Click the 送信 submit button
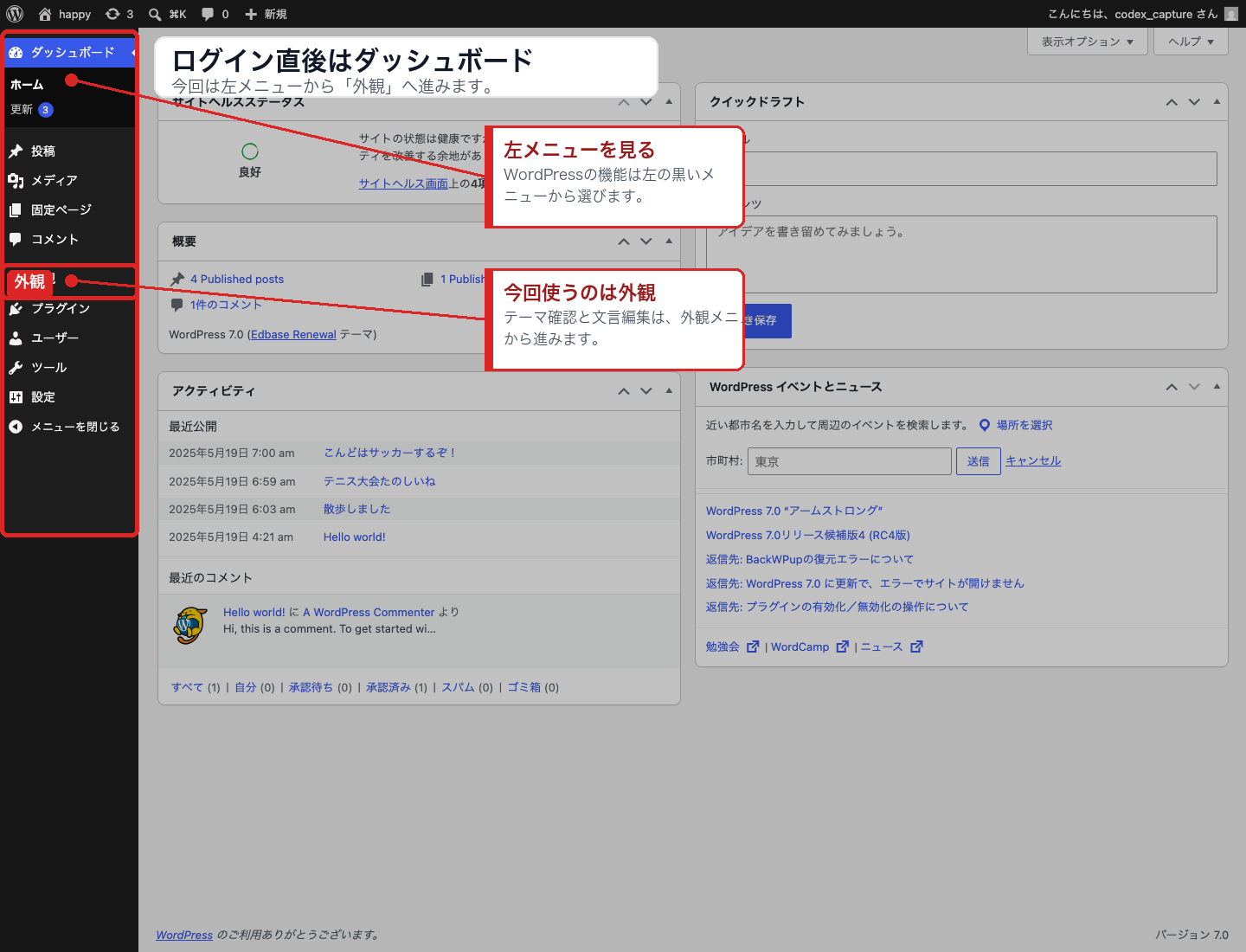The image size is (1246, 952). pos(979,461)
